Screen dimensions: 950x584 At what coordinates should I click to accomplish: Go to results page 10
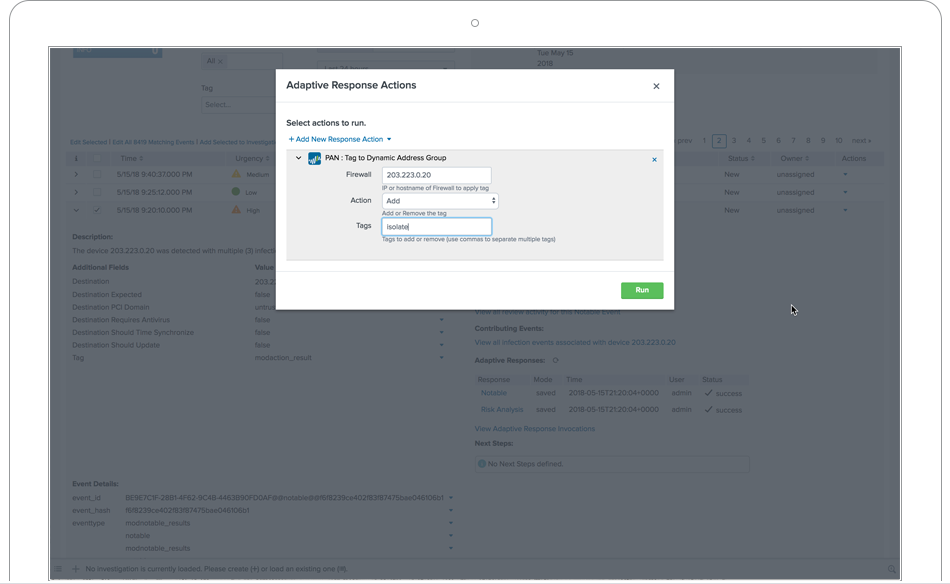tap(839, 141)
